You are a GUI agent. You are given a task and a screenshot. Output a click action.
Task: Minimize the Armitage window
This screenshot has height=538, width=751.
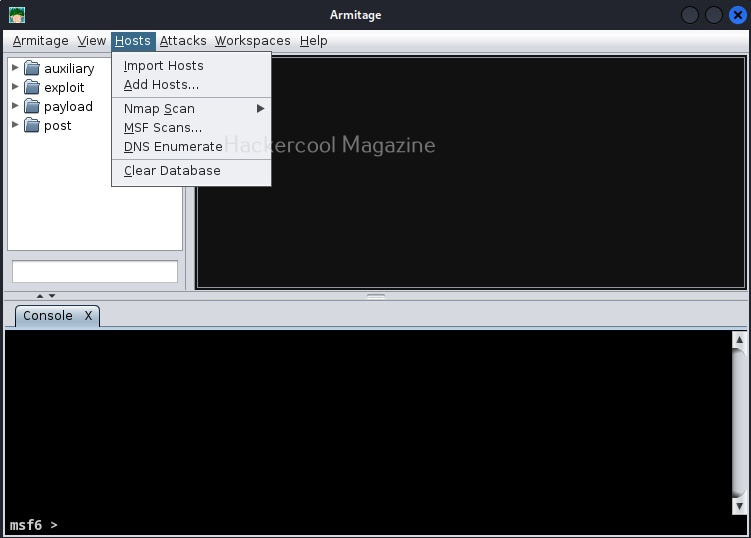click(690, 15)
